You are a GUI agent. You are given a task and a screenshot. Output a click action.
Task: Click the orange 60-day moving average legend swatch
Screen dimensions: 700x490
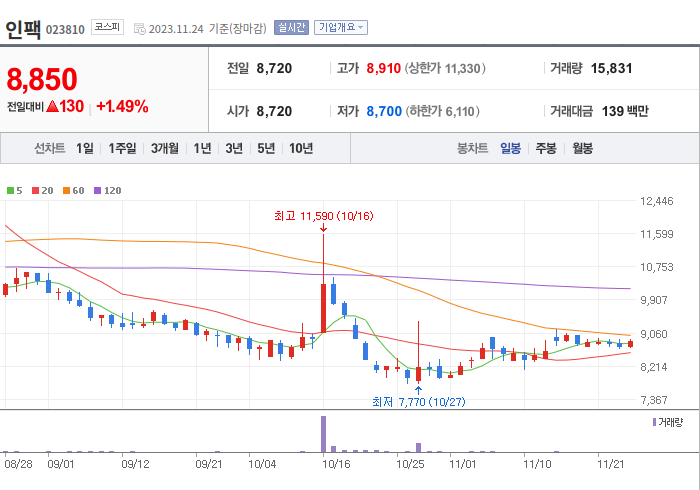(x=67, y=191)
